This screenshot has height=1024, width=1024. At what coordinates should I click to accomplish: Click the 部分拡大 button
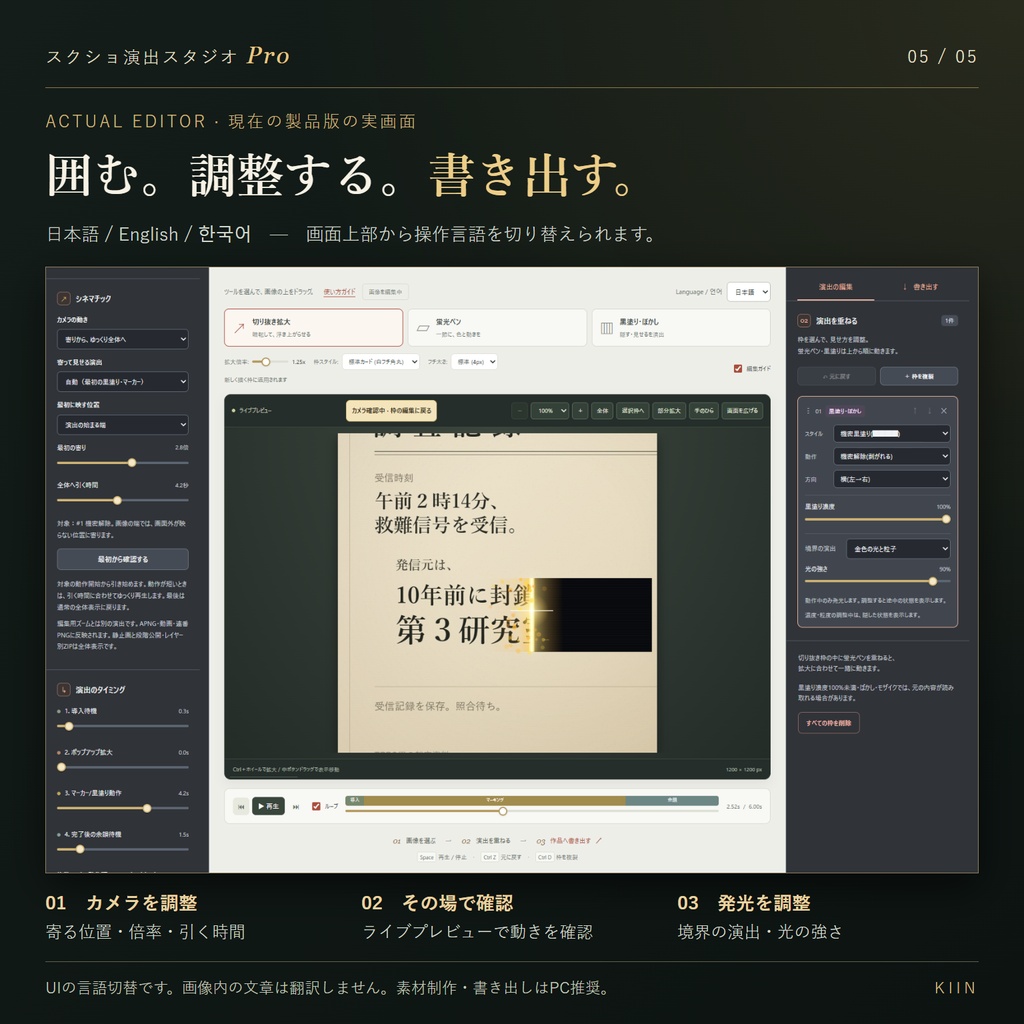click(x=669, y=411)
